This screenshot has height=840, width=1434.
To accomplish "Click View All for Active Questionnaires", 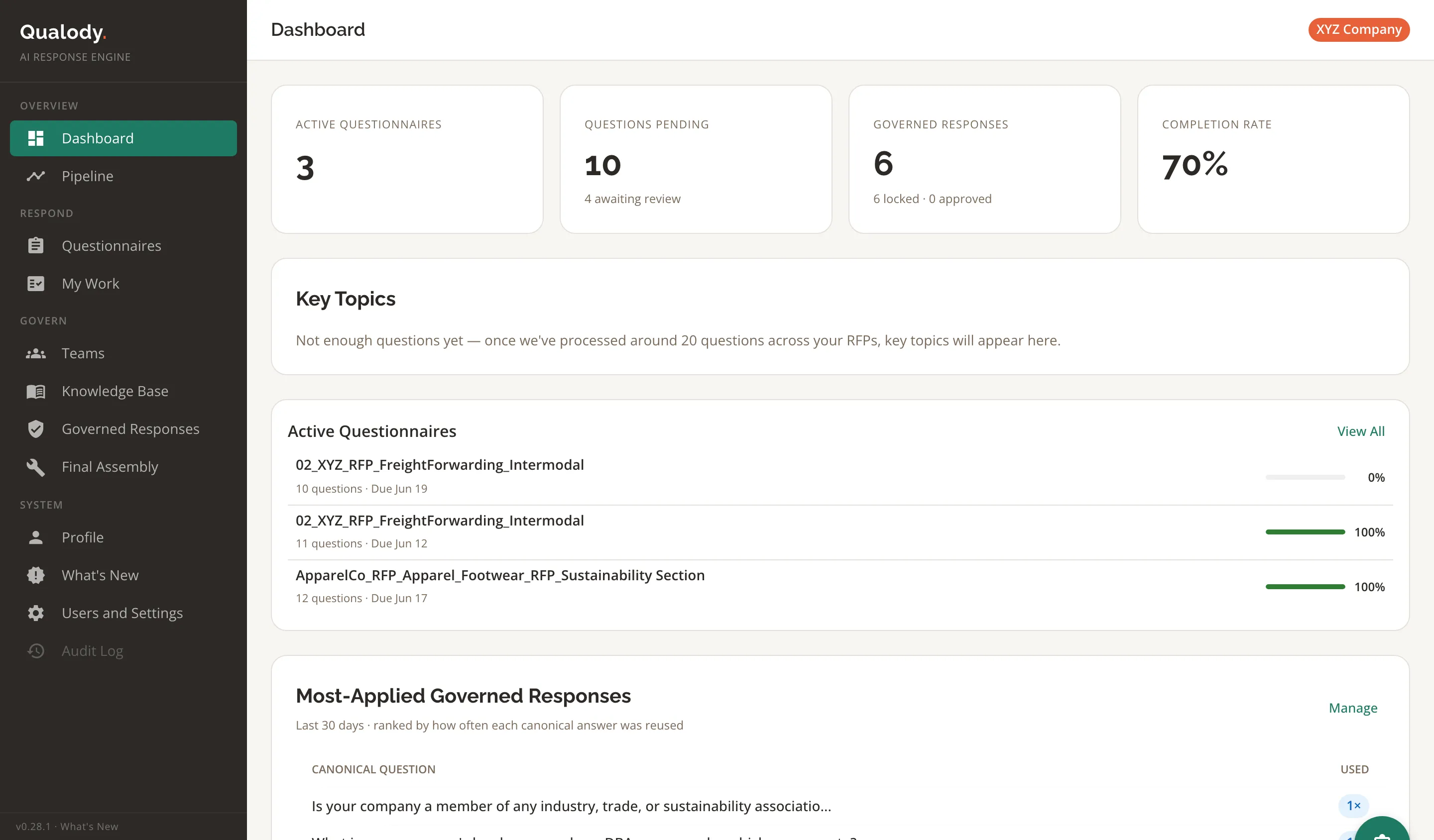I will pyautogui.click(x=1361, y=431).
